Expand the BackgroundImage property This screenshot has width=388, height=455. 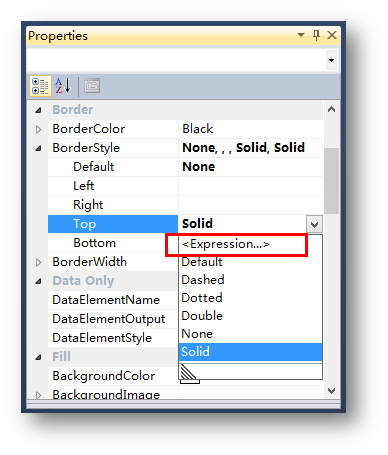click(x=39, y=395)
